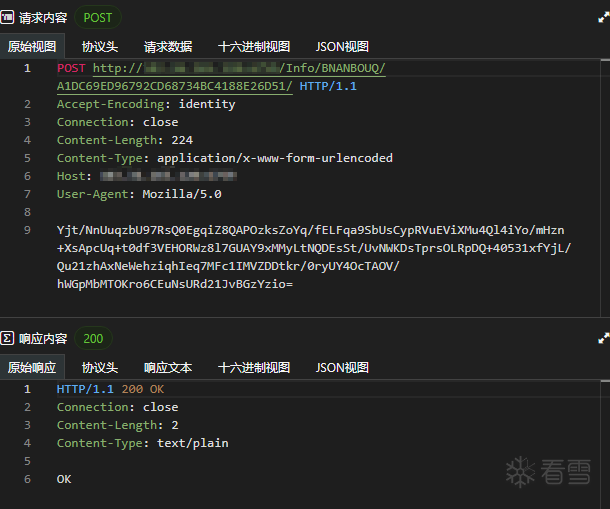Select the 原始视图 tab
The width and height of the screenshot is (610, 509).
tap(32, 47)
